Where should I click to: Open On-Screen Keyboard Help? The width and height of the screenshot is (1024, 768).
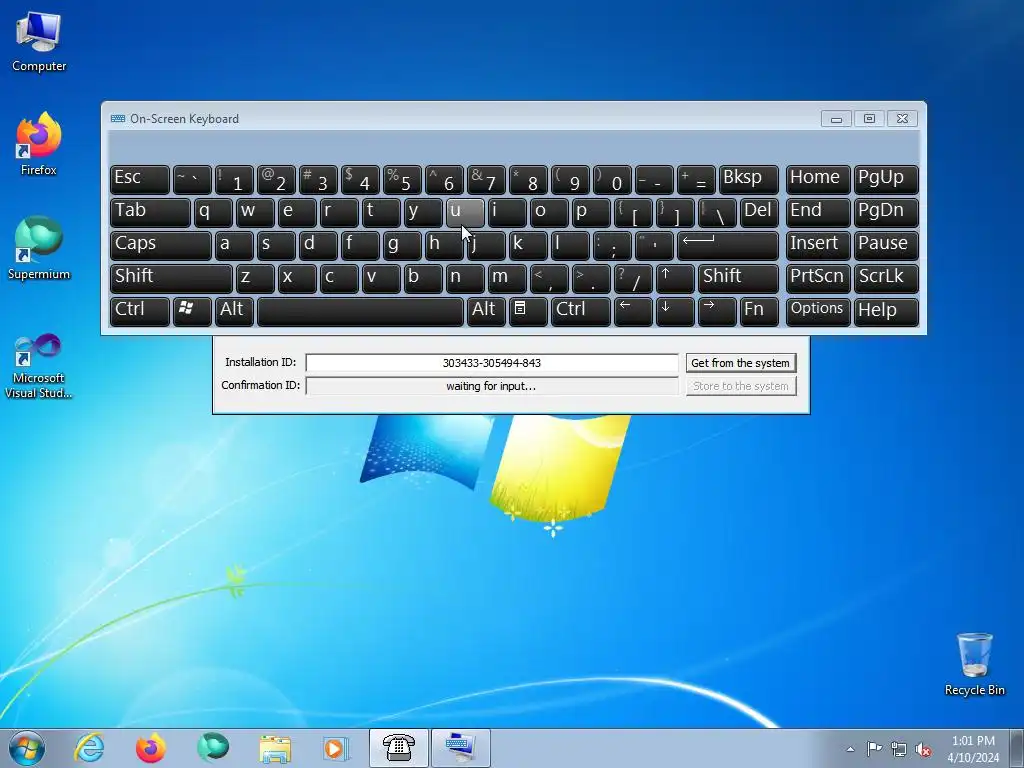click(886, 312)
